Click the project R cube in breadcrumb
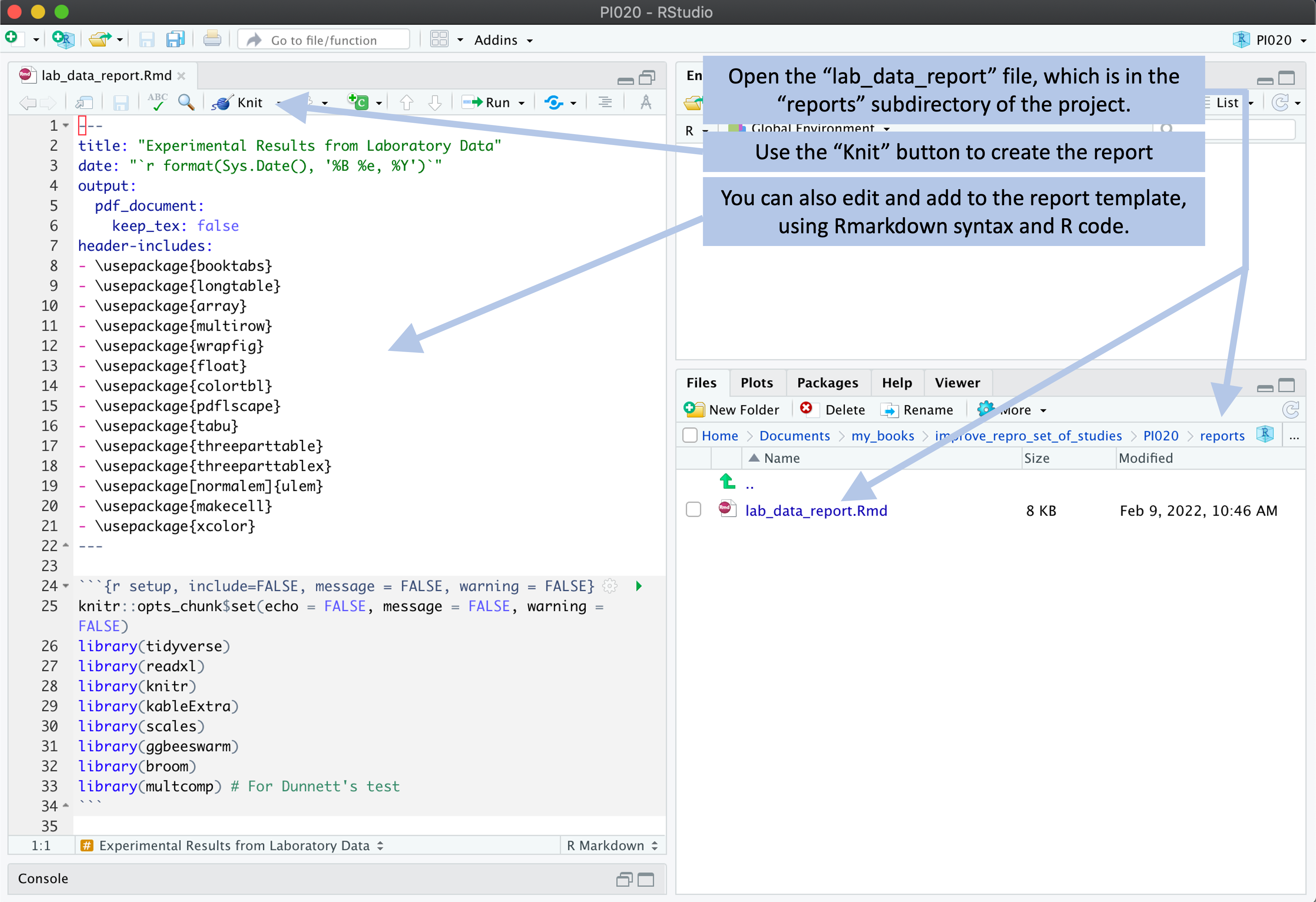This screenshot has height=902, width=1316. [1265, 435]
